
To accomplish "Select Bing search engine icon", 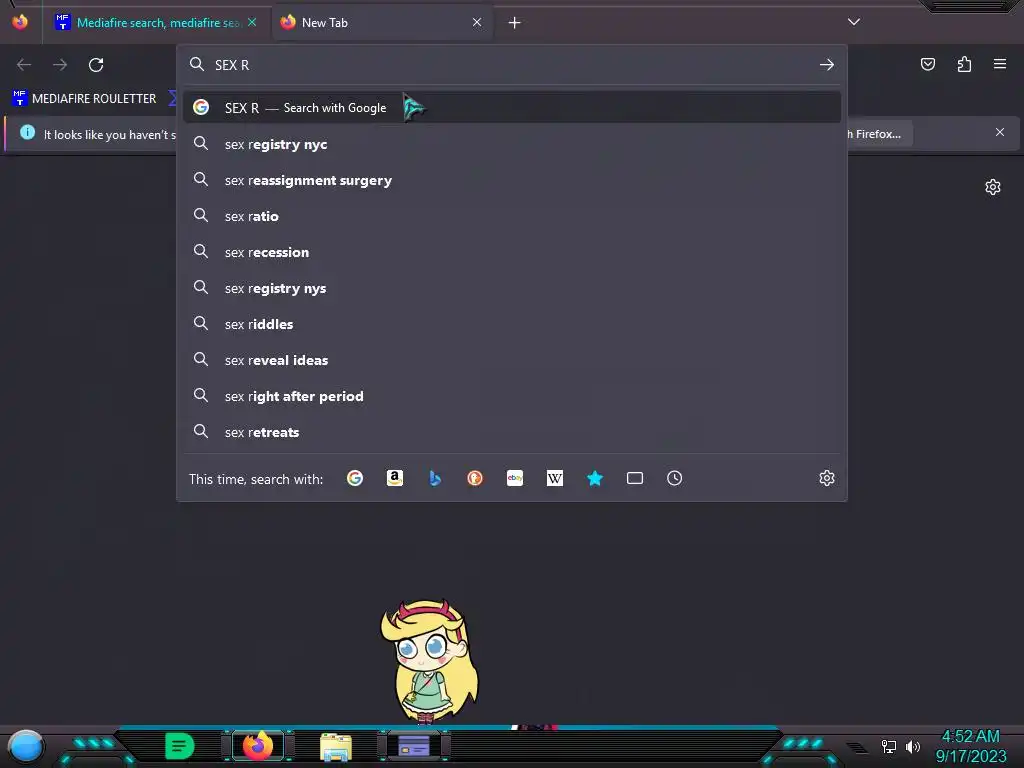I will click(x=435, y=478).
